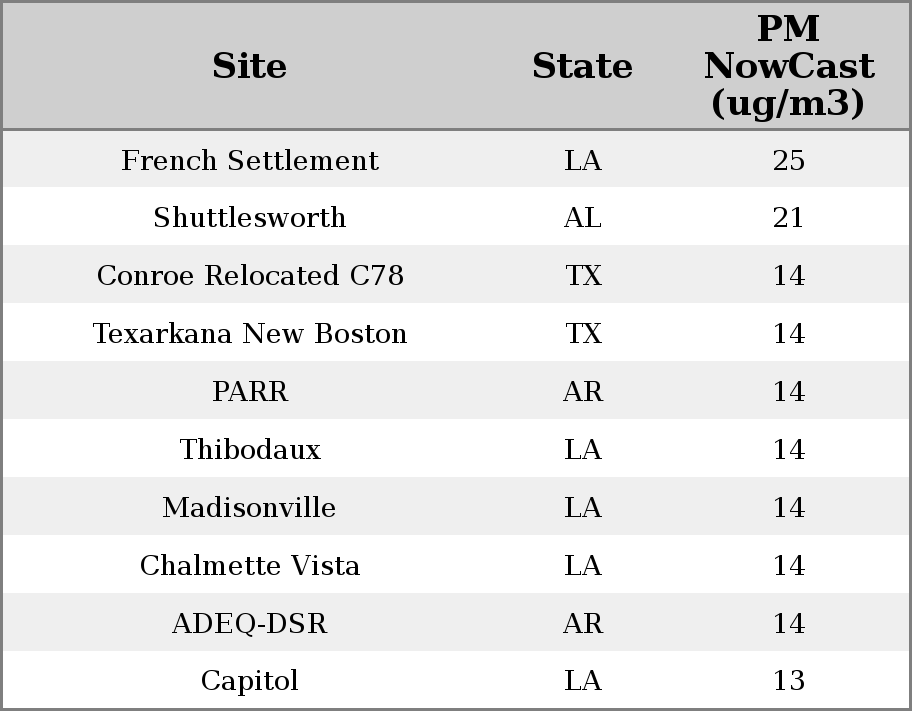Screen dimensions: 912x711
Task: Click the AR state cell for PARR
Action: (582, 391)
